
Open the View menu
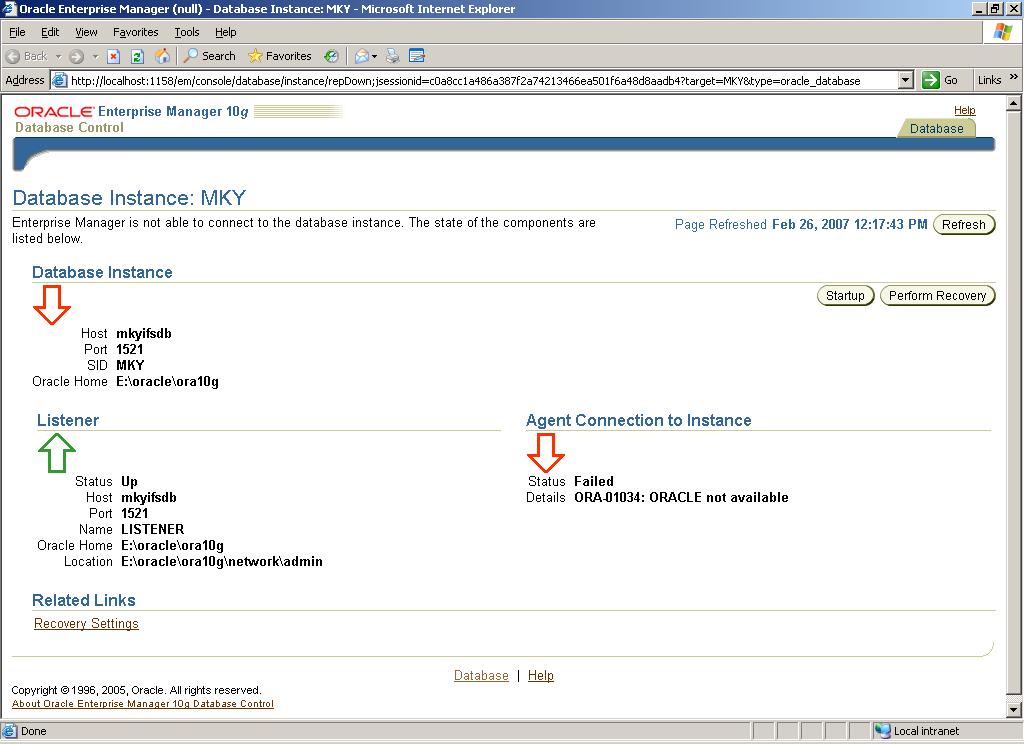[86, 32]
